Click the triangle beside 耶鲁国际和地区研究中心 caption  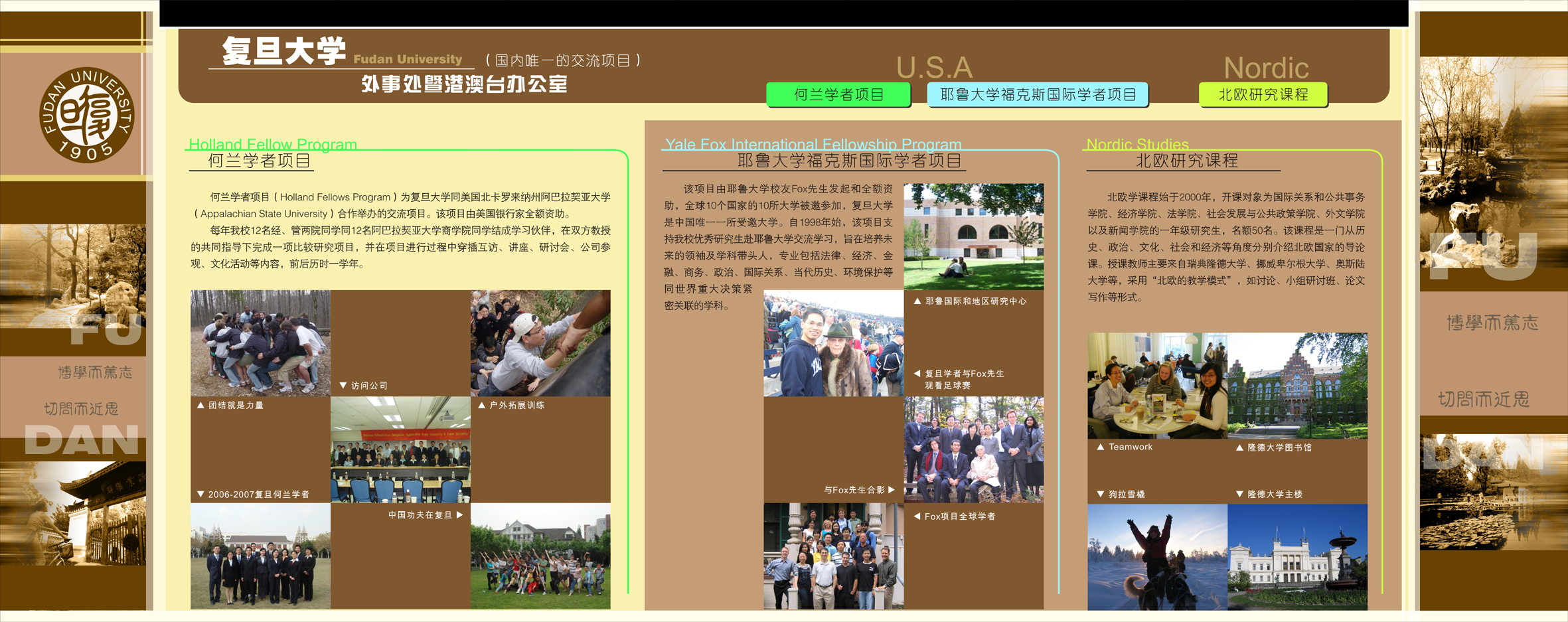pyautogui.click(x=917, y=301)
